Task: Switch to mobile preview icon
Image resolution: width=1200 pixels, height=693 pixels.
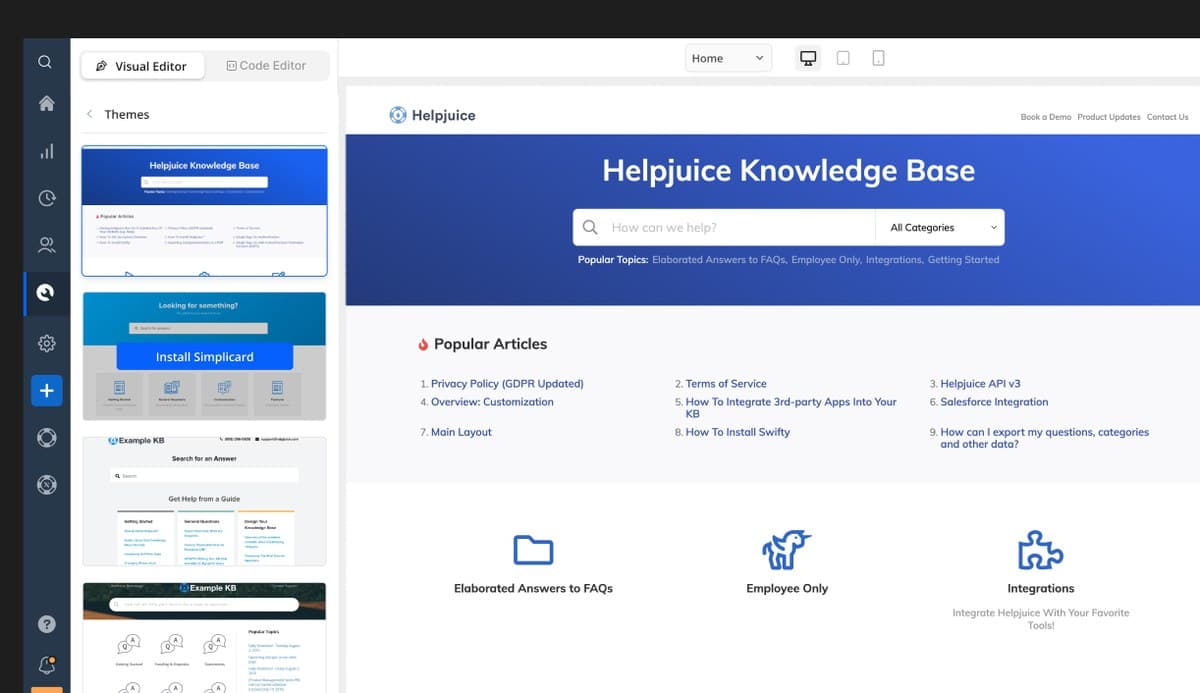Action: click(x=878, y=58)
